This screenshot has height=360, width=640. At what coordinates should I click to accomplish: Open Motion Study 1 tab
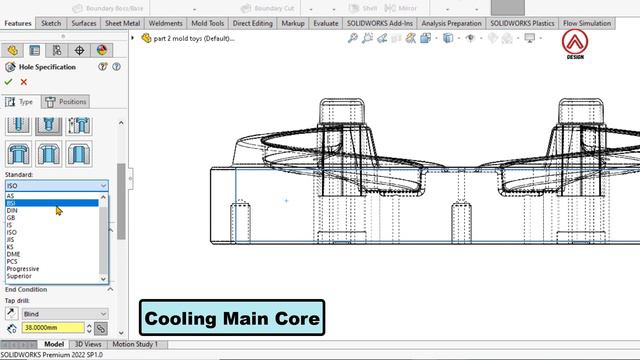(x=135, y=344)
